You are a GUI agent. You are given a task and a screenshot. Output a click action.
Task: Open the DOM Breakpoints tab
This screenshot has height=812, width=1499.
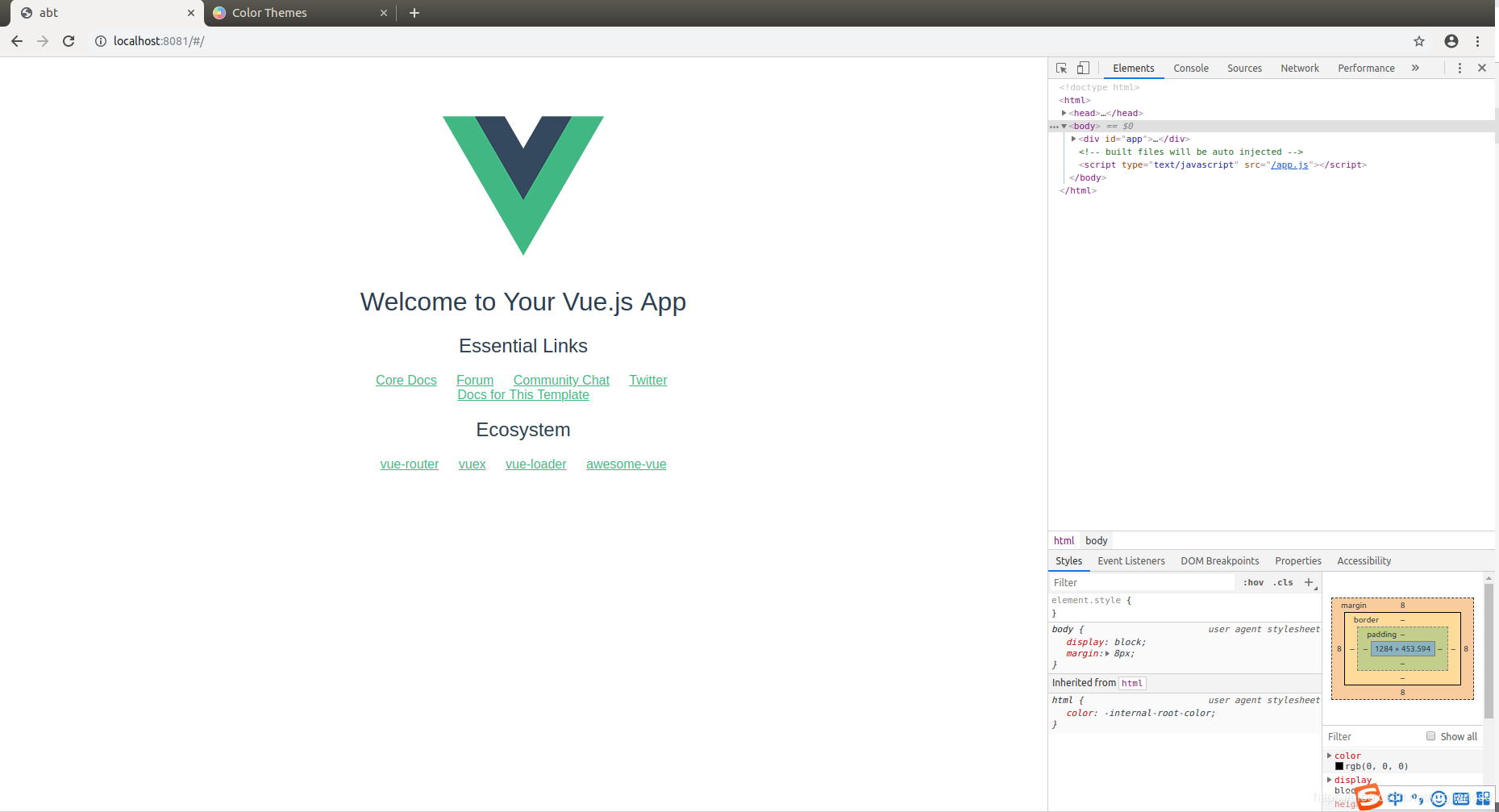click(x=1220, y=561)
